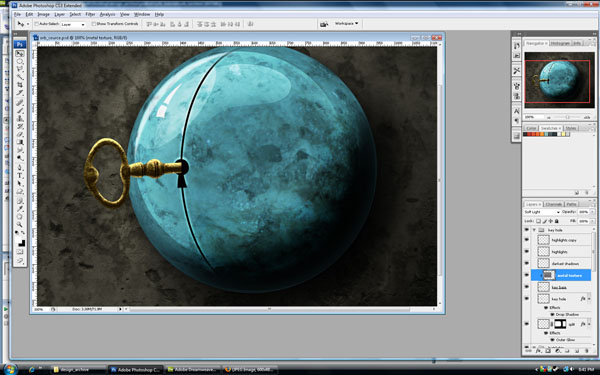Open the Fill dropdown arrow

(592, 221)
